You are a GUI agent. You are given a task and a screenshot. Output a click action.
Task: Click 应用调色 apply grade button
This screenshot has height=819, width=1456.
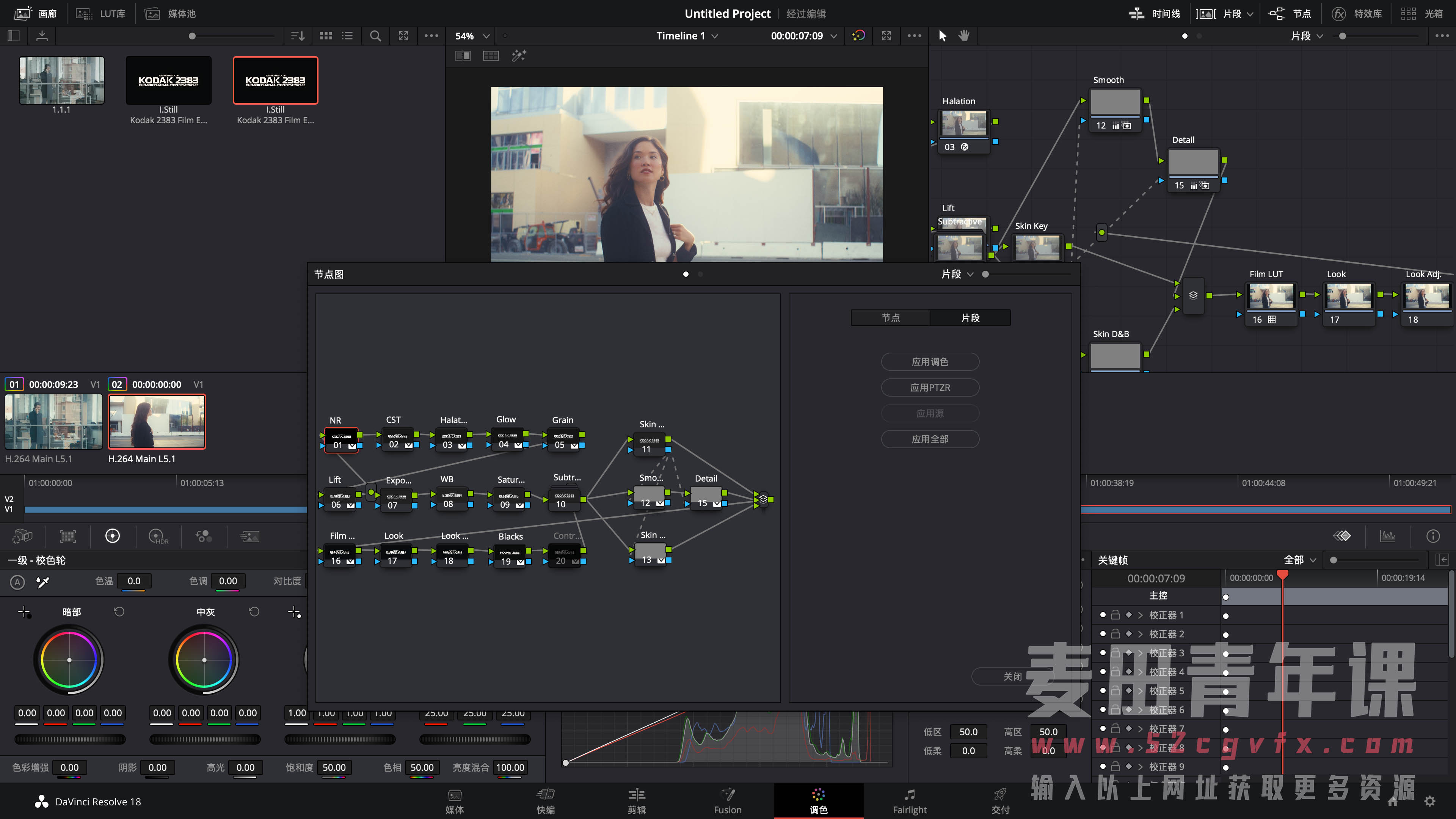930,362
